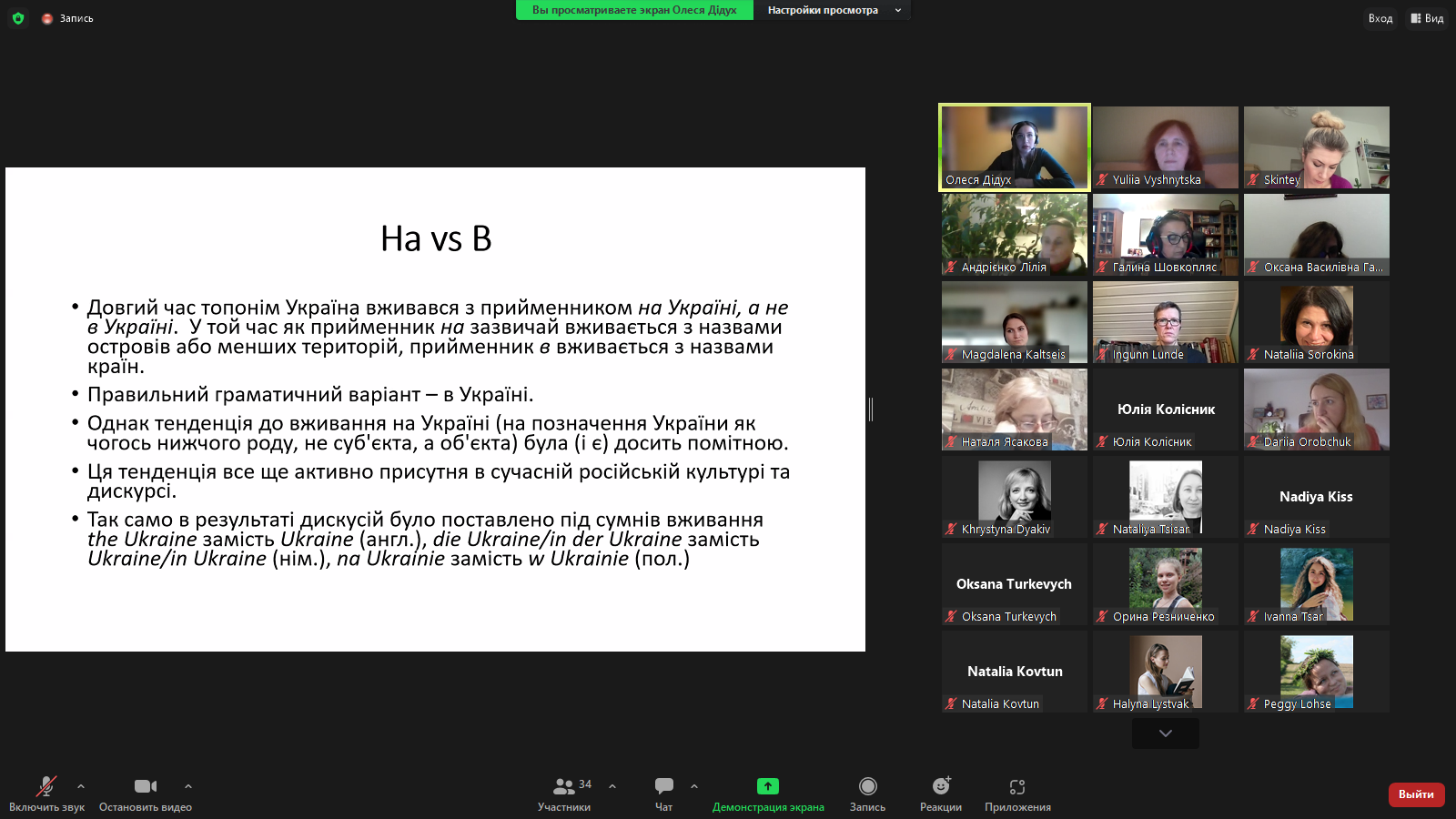Select Олеся Дідух video thumbnail

(x=1015, y=147)
